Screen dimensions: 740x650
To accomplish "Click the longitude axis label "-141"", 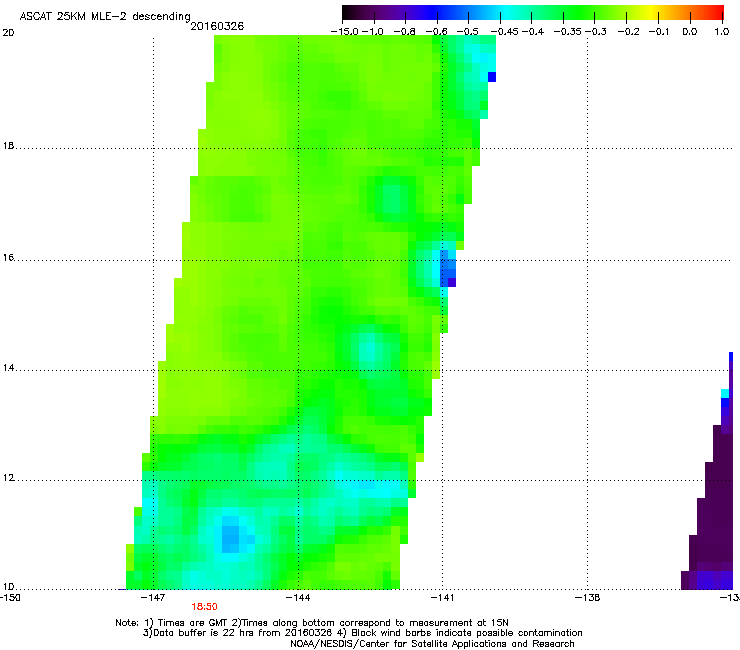I will coord(443,598).
